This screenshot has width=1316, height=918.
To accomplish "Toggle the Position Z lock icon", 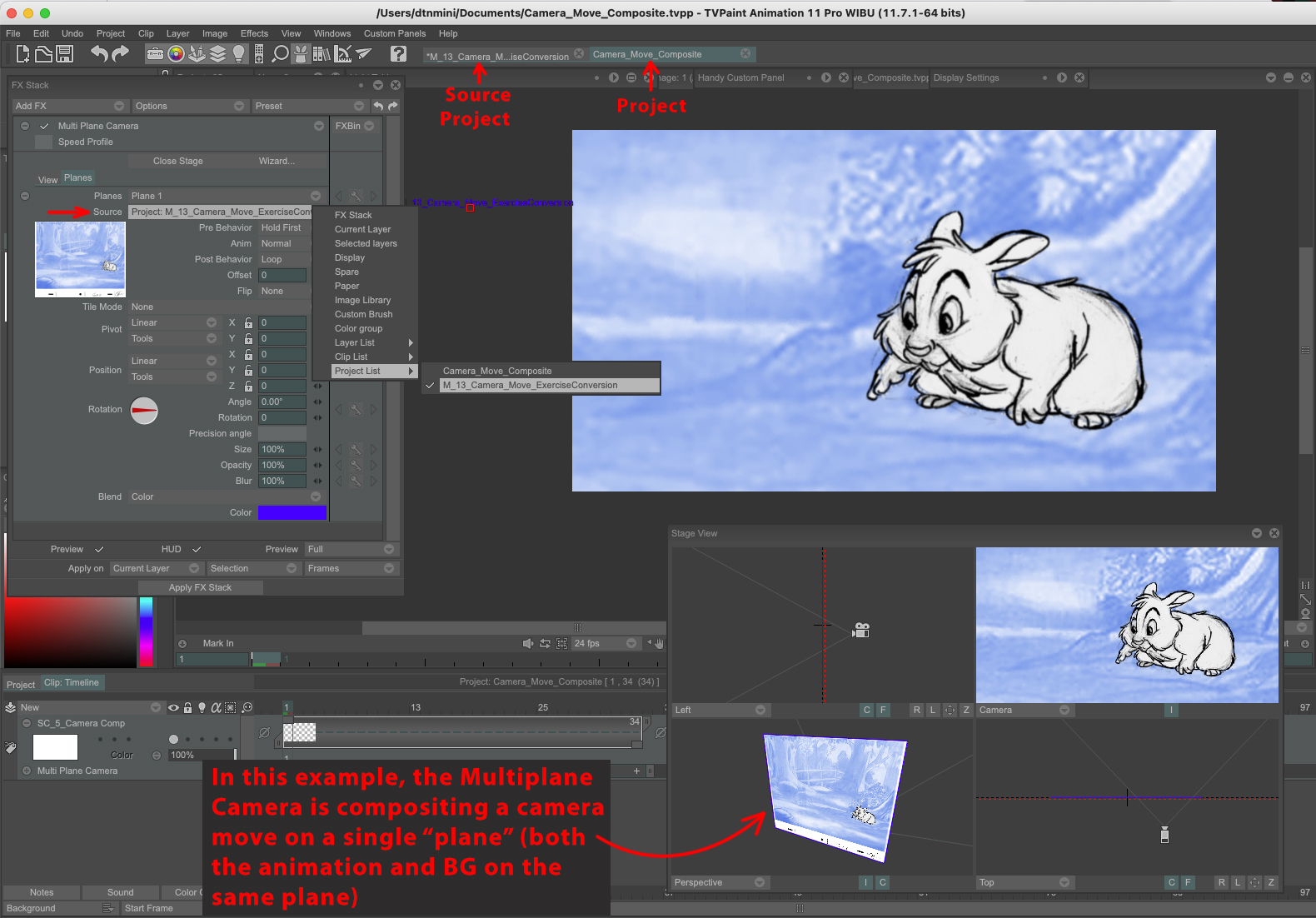I will pos(248,386).
